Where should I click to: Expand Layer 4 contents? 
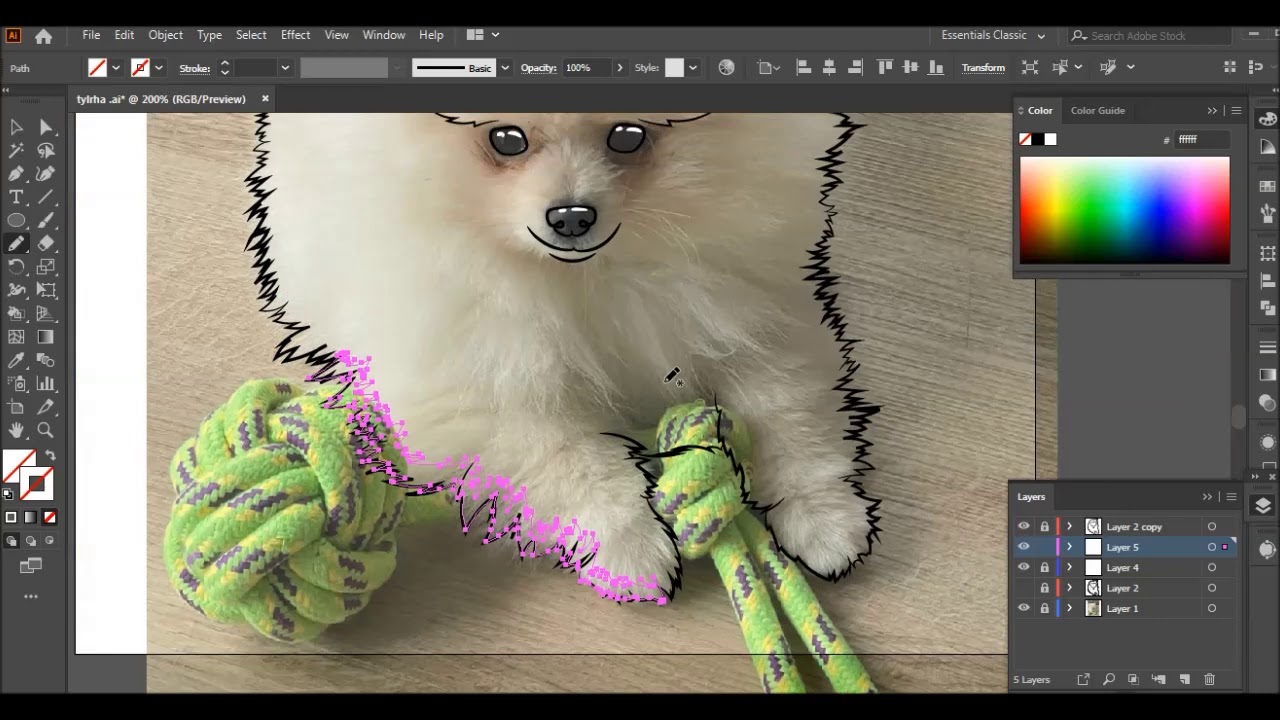1069,568
